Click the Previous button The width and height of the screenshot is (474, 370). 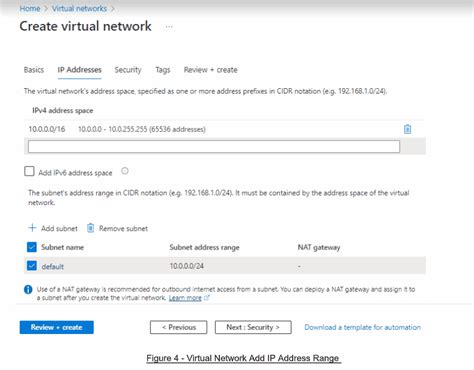[x=178, y=327]
